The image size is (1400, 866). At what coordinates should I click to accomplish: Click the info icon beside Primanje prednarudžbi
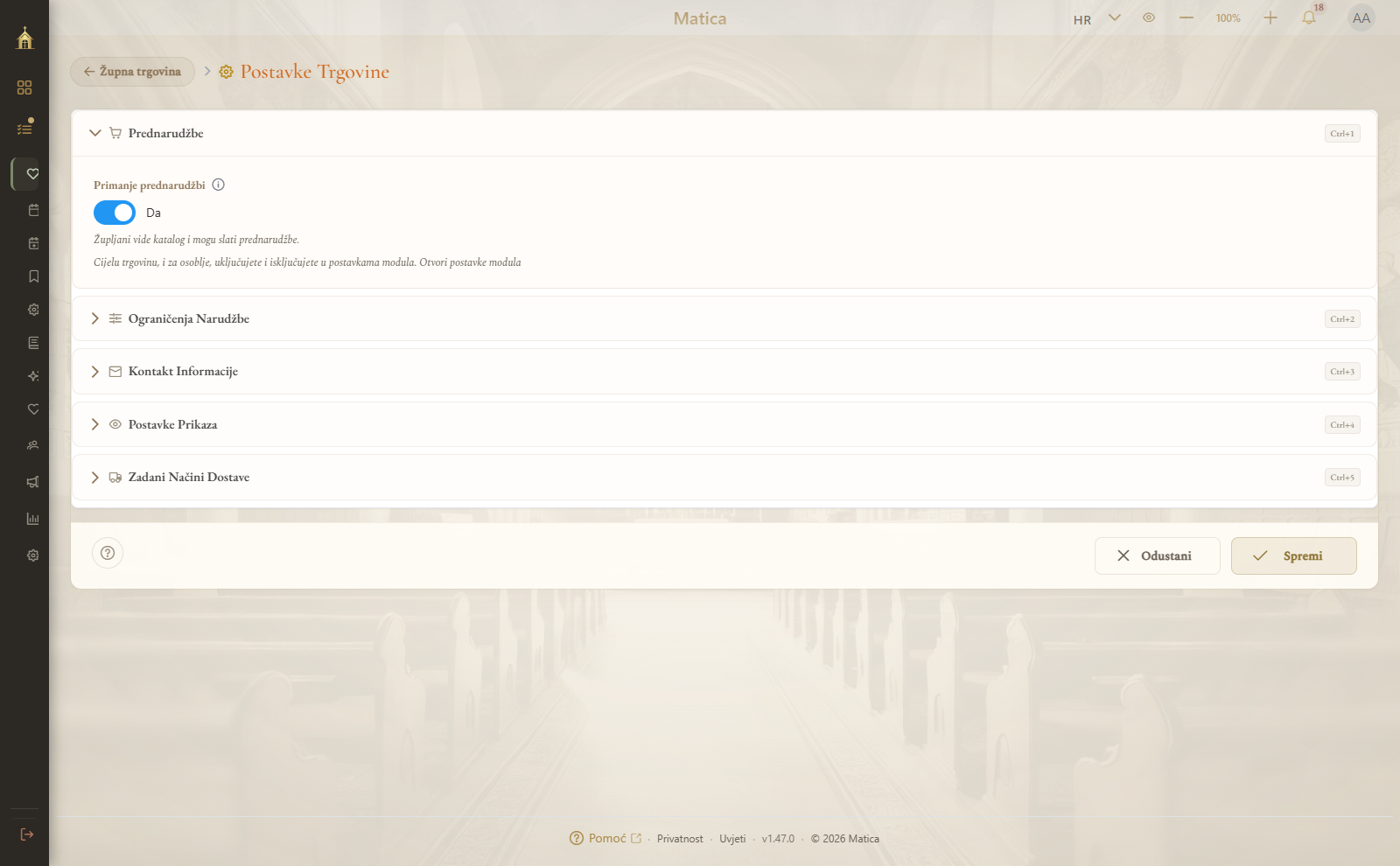pos(219,185)
